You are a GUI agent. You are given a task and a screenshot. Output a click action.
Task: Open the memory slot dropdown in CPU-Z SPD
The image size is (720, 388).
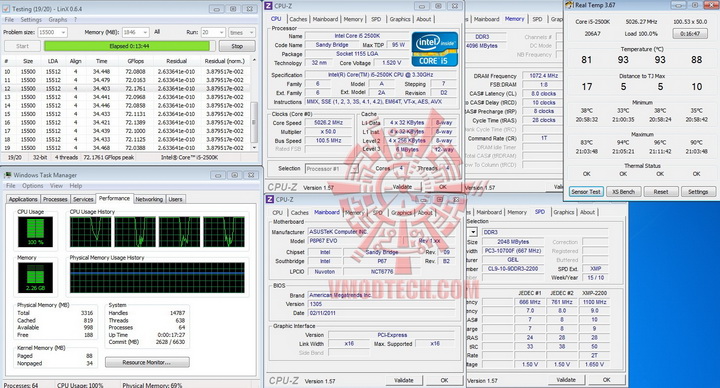click(x=472, y=232)
